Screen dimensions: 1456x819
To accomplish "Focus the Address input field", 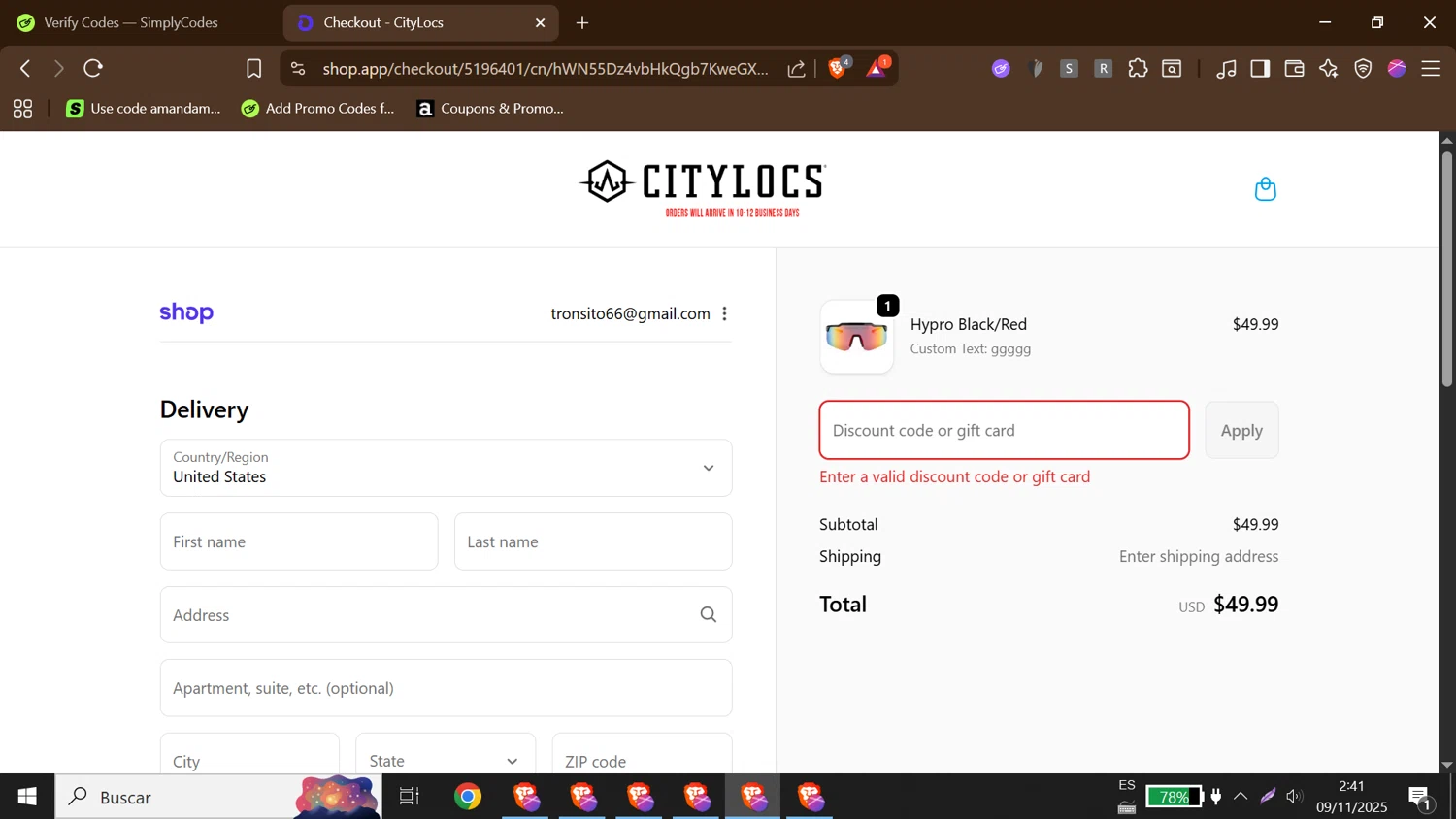I will click(x=446, y=614).
